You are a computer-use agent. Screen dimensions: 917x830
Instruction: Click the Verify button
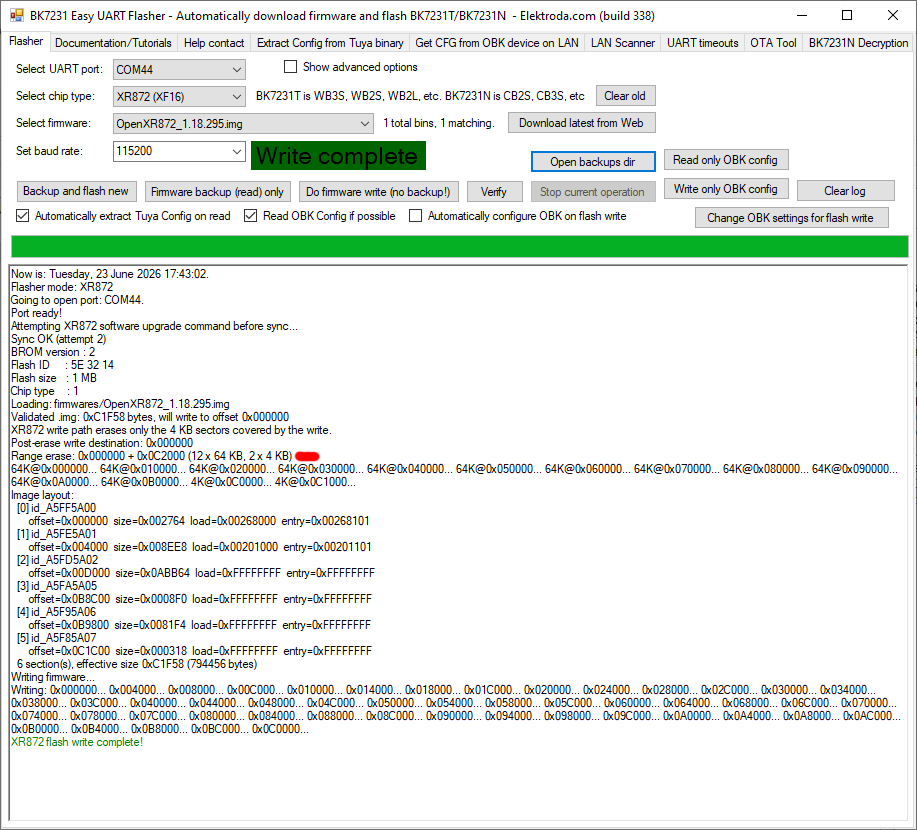point(494,192)
